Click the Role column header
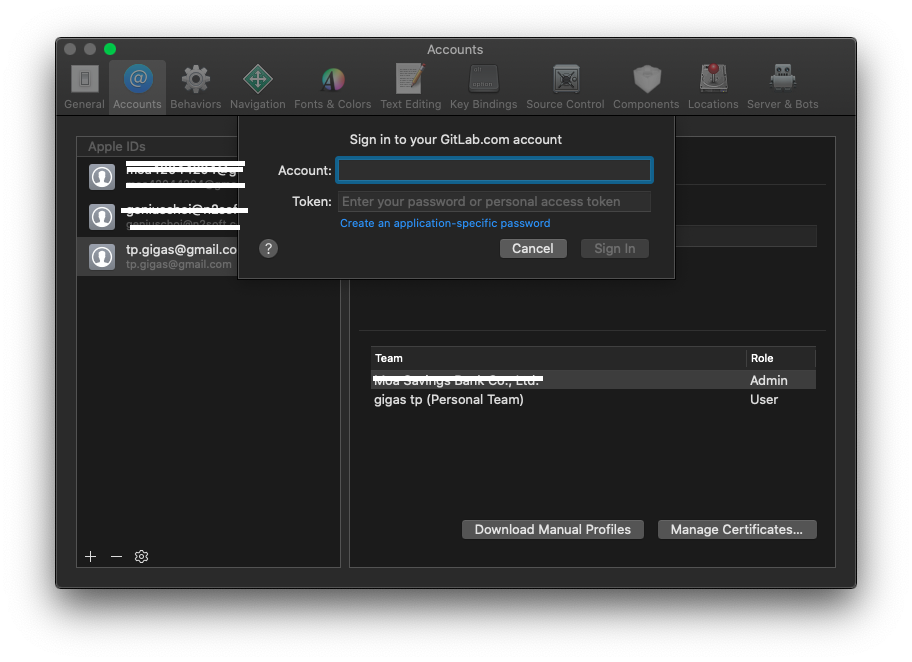 [x=781, y=358]
